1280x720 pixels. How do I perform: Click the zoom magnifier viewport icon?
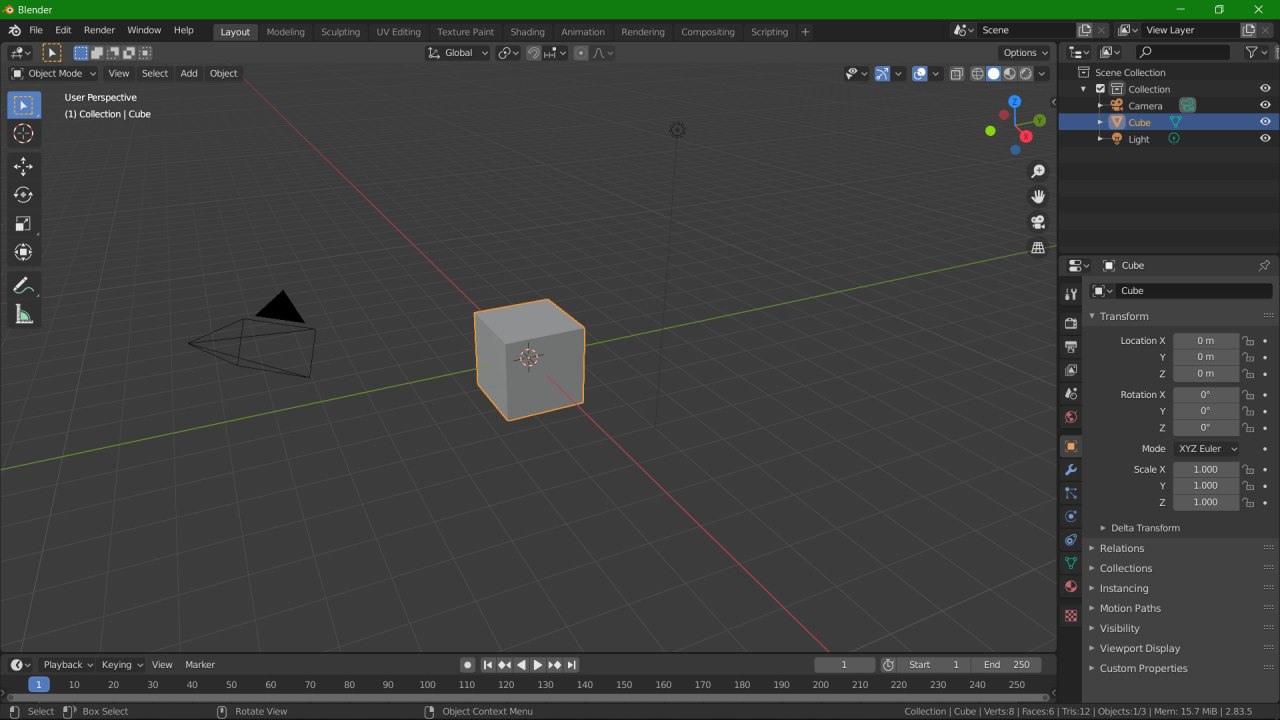tap(1038, 172)
